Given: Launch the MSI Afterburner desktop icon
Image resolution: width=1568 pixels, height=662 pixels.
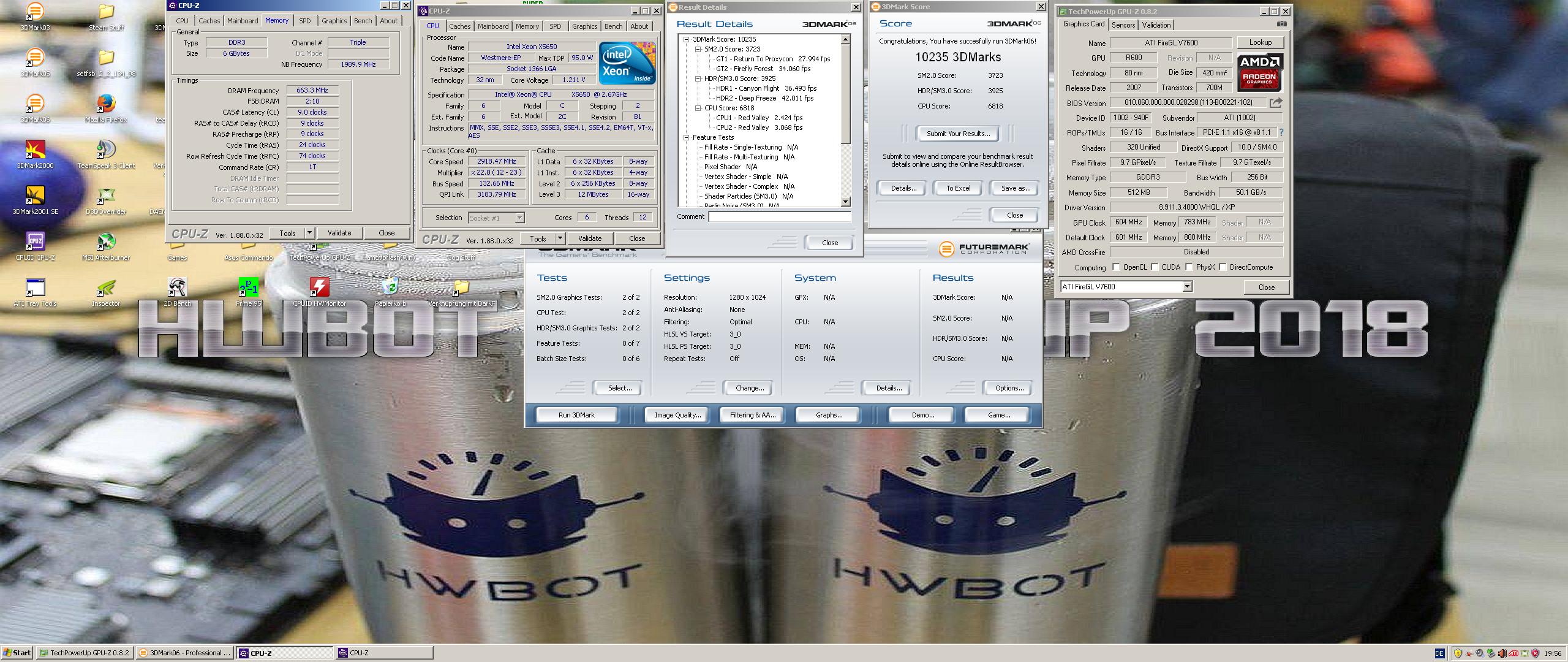Looking at the screenshot, I should tap(106, 242).
